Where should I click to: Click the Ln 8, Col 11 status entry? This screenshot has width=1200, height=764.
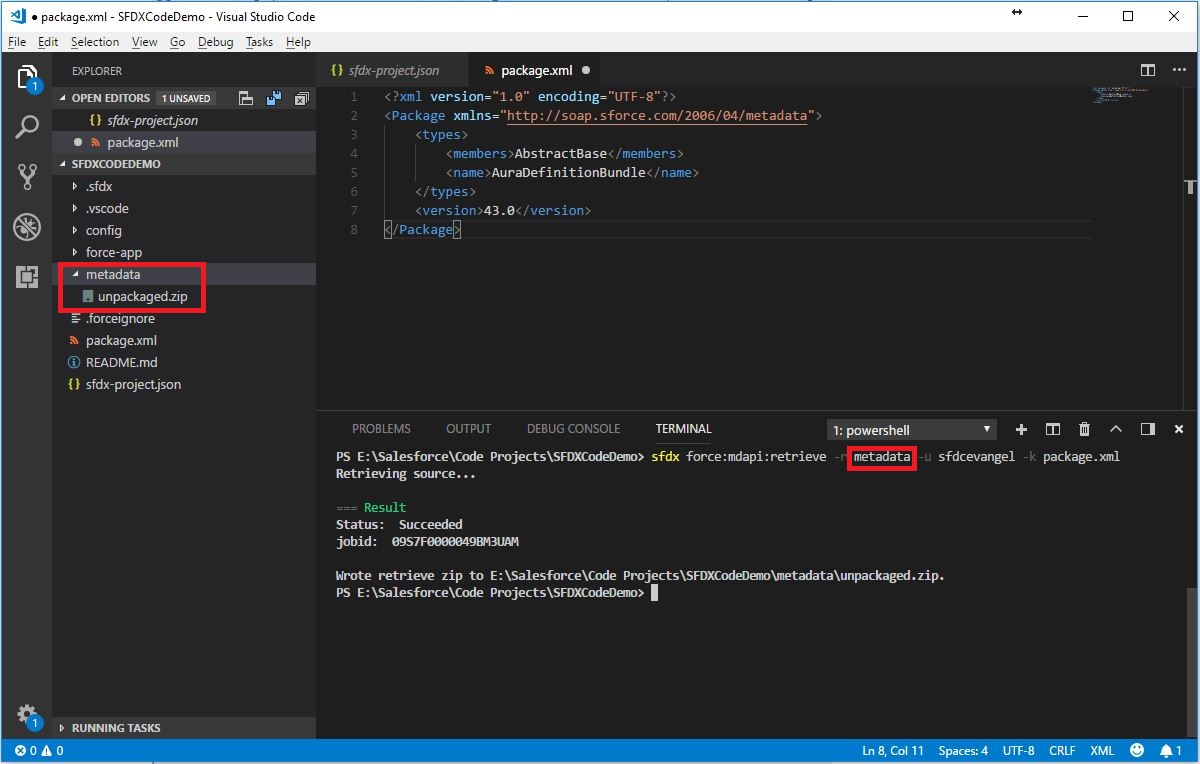(x=893, y=751)
